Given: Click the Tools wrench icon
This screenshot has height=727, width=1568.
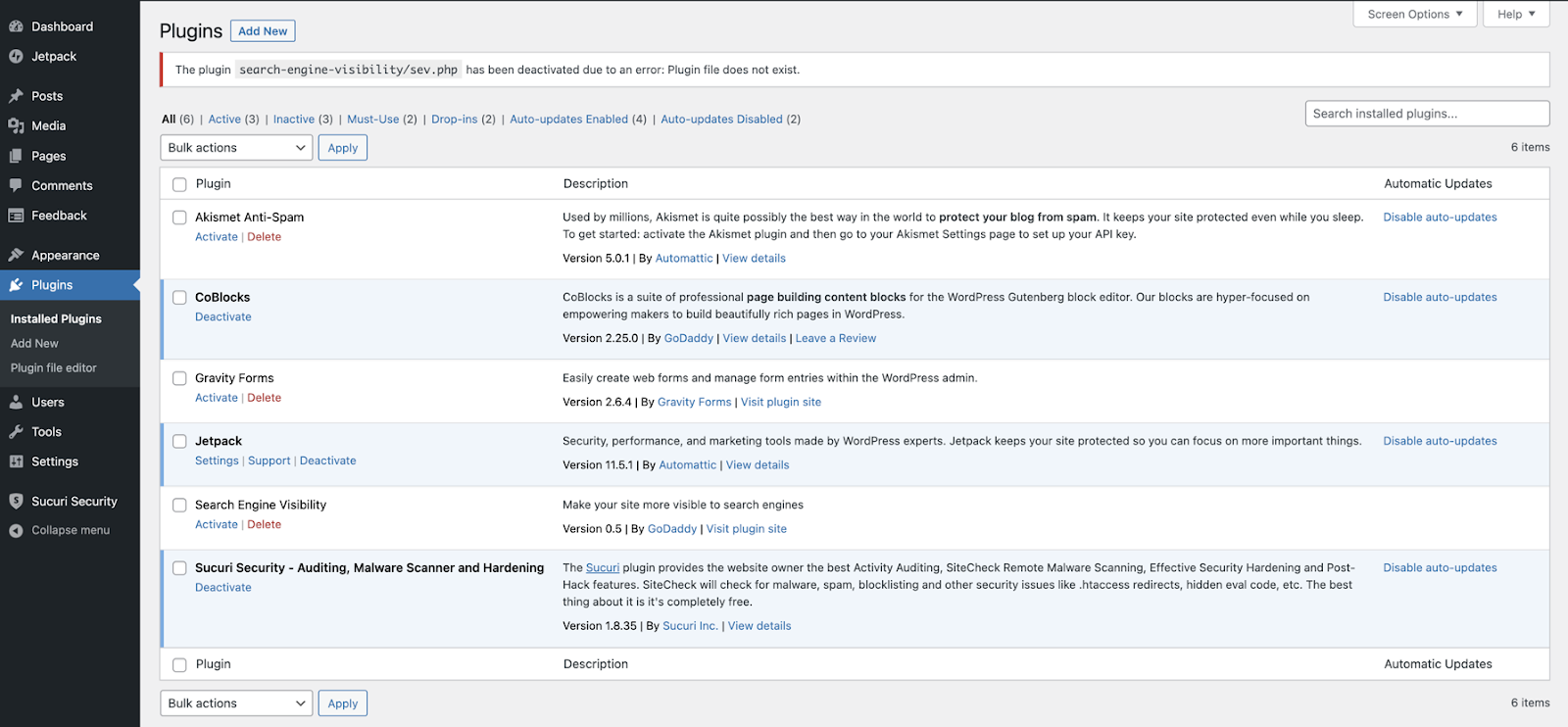Looking at the screenshot, I should coord(16,432).
